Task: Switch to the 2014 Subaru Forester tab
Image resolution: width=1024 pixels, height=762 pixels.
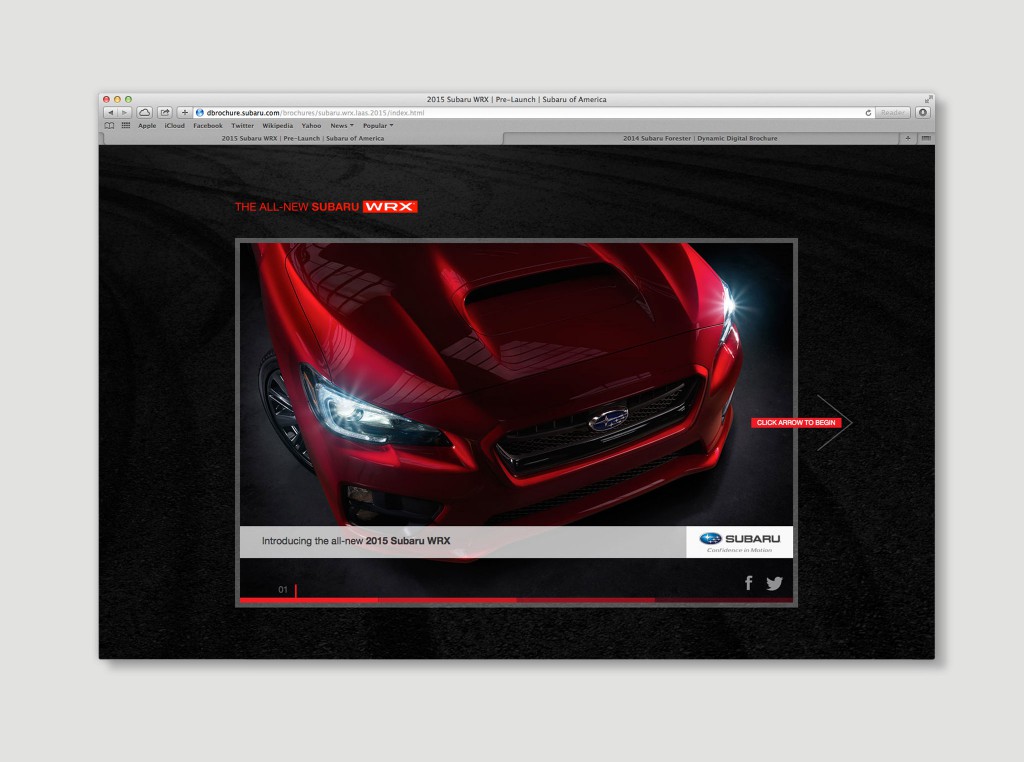Action: click(700, 138)
